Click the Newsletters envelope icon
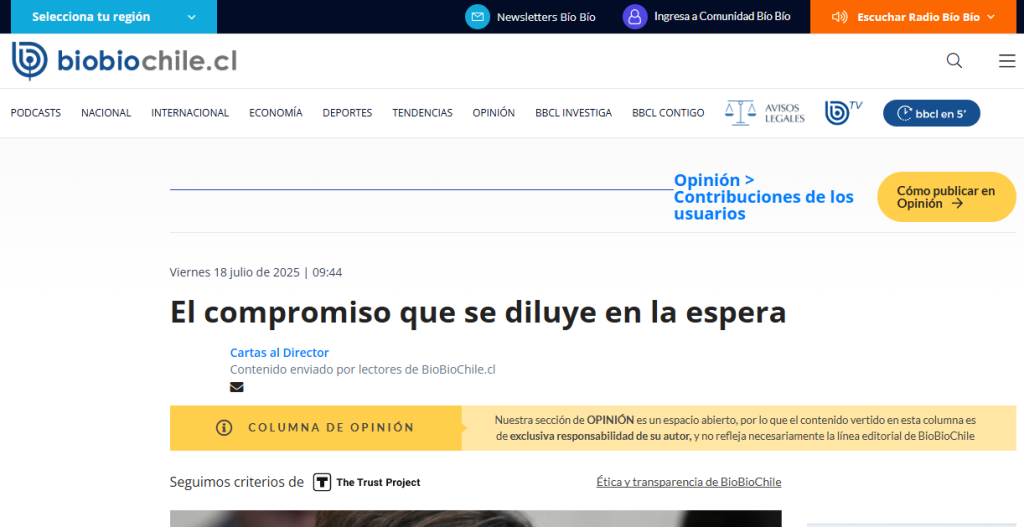Viewport: 1024px width, 527px height. (478, 17)
